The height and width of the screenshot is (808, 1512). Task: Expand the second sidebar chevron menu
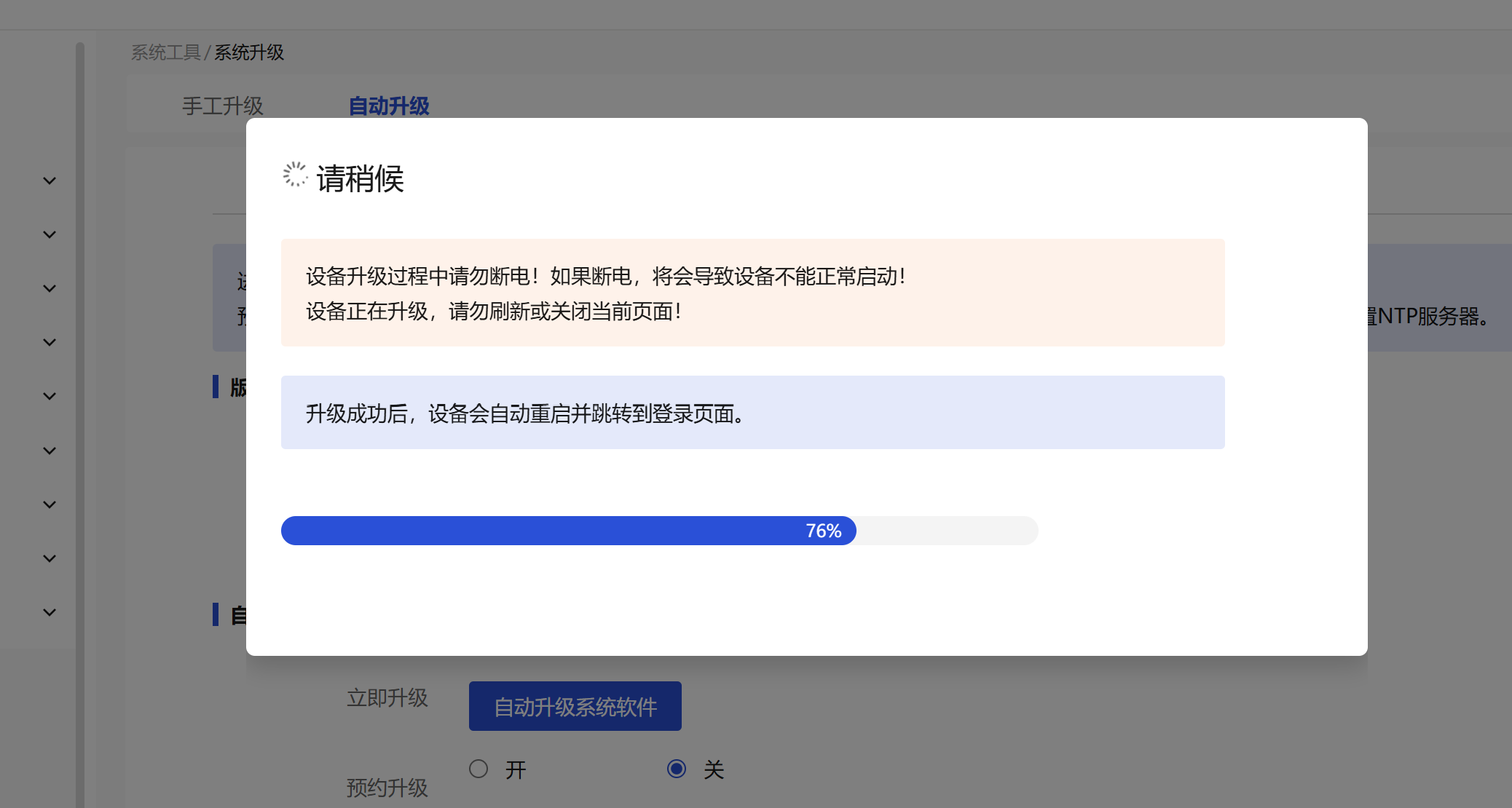(50, 234)
